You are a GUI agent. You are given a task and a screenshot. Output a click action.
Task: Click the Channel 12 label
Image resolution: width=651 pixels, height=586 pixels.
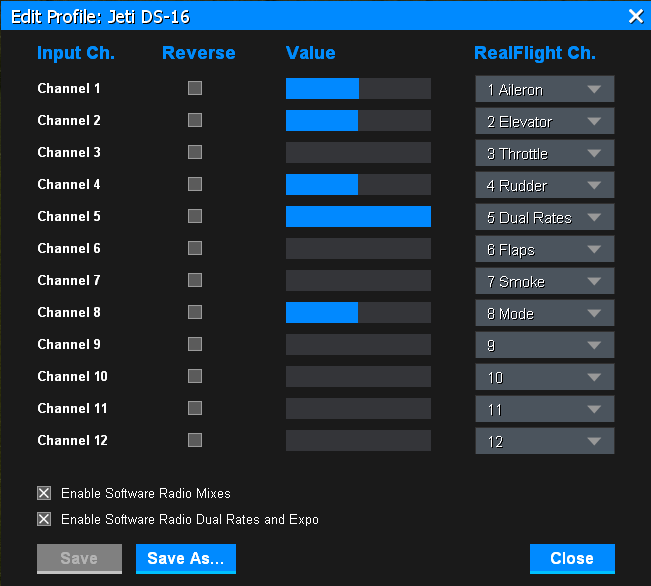(x=73, y=440)
